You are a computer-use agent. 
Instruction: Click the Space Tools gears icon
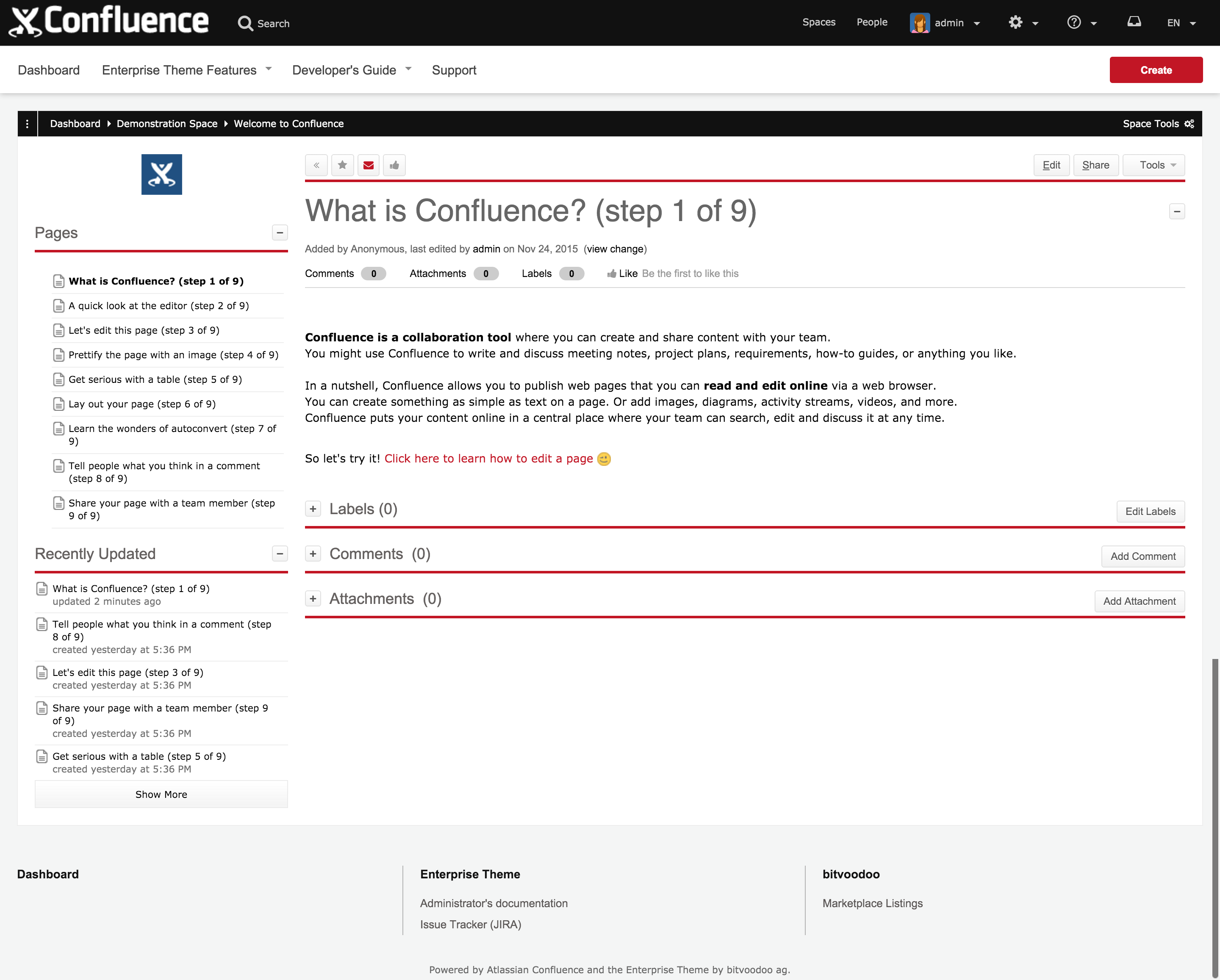[x=1189, y=123]
